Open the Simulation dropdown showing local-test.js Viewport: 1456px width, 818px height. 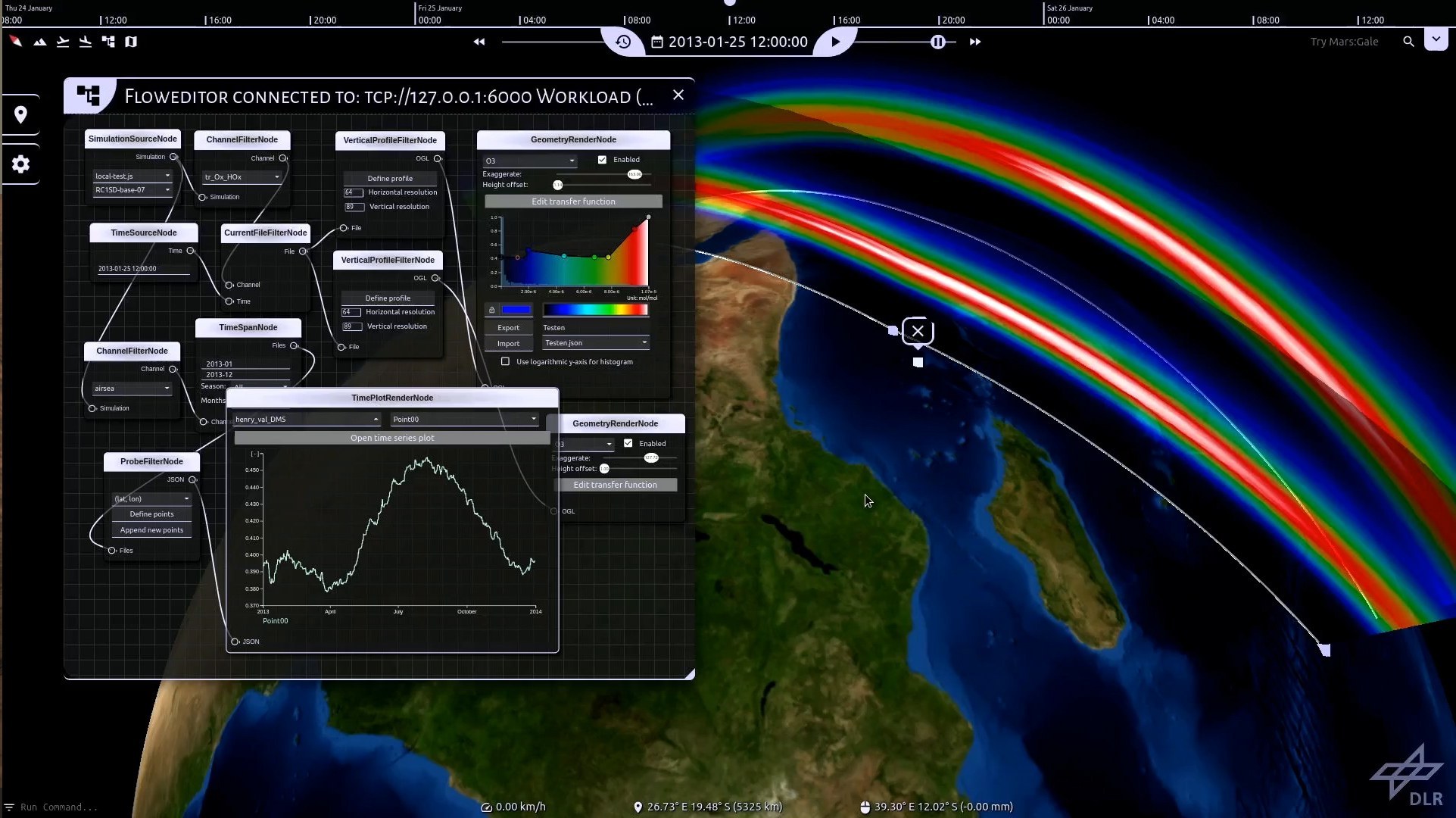point(132,176)
